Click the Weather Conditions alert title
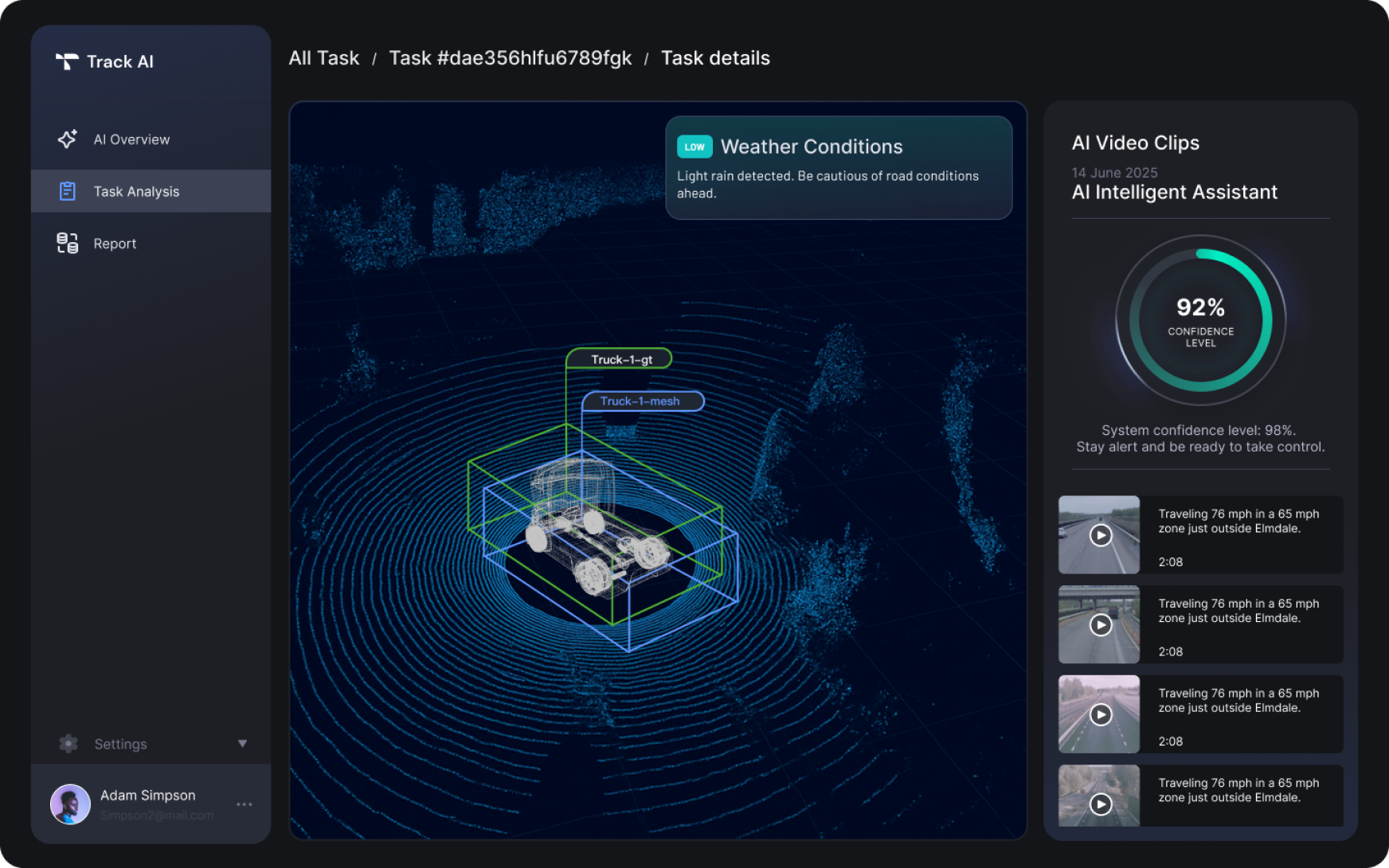Viewport: 1389px width, 868px height. click(x=812, y=147)
